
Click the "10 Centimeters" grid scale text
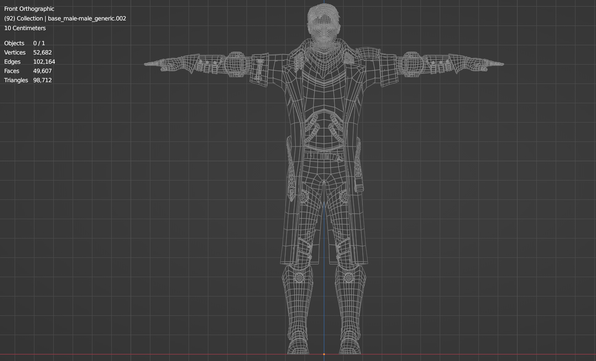(25, 28)
